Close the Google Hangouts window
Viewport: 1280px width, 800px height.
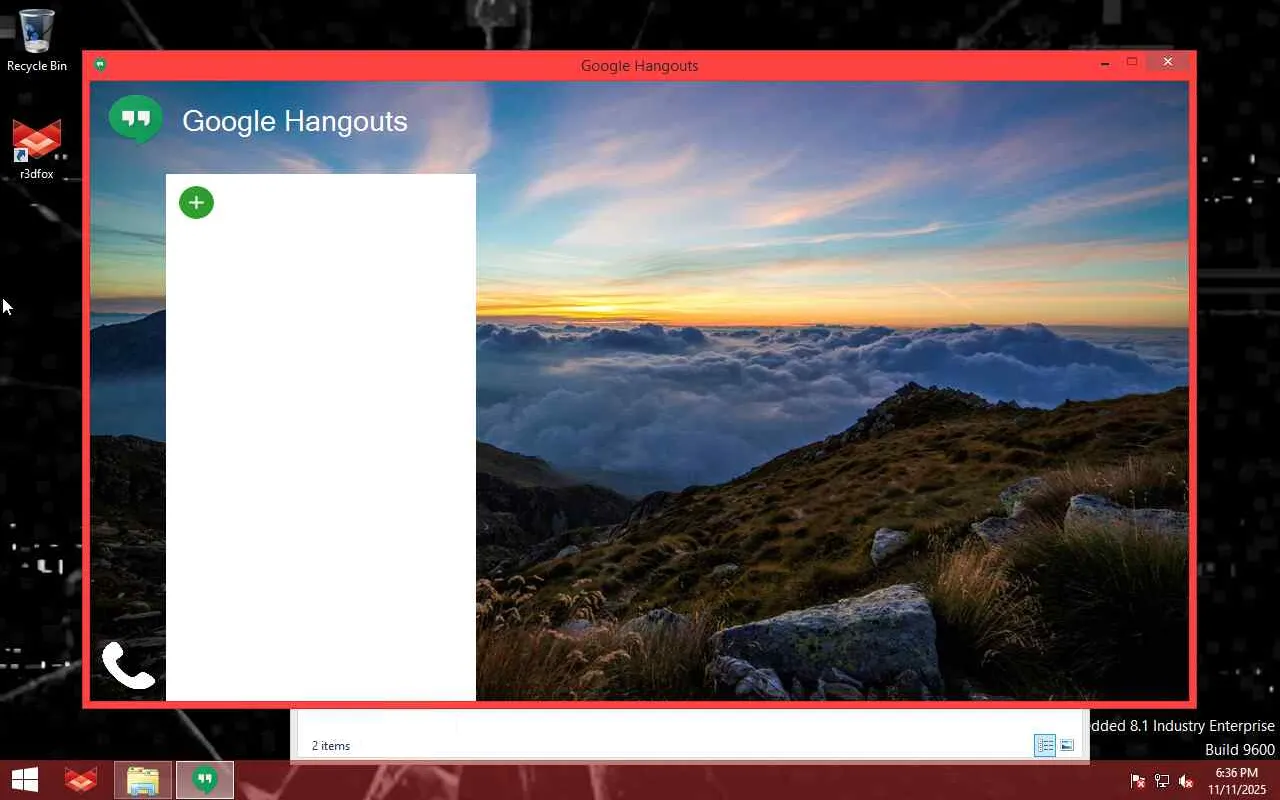[x=1167, y=62]
